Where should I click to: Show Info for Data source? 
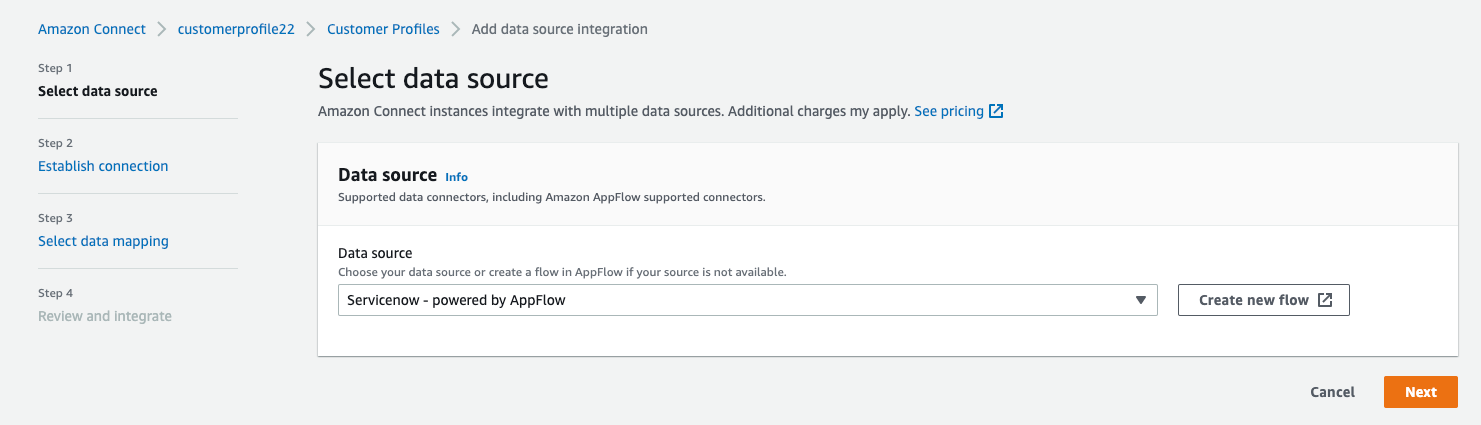456,177
